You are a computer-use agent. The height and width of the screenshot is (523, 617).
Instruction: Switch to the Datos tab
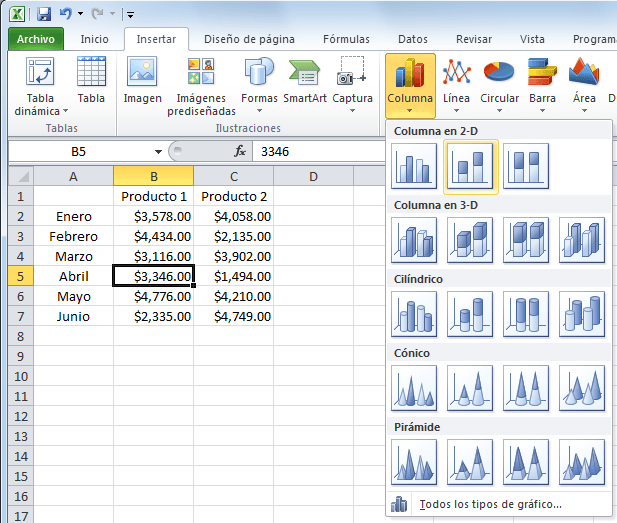click(x=413, y=39)
